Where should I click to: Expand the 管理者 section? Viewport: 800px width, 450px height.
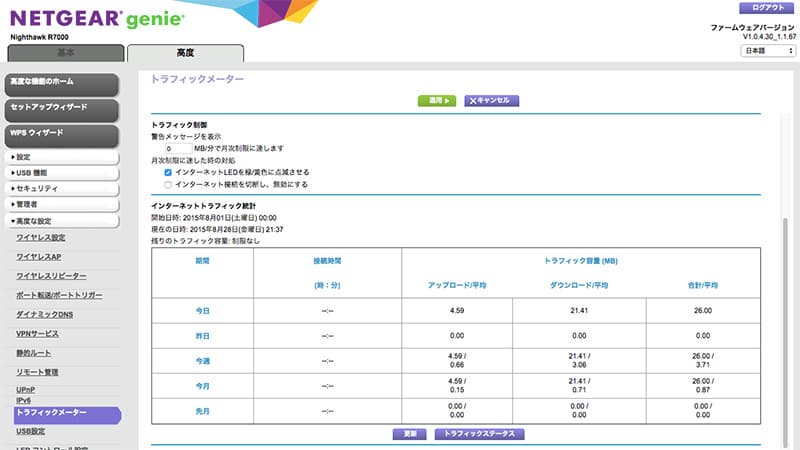coord(60,204)
